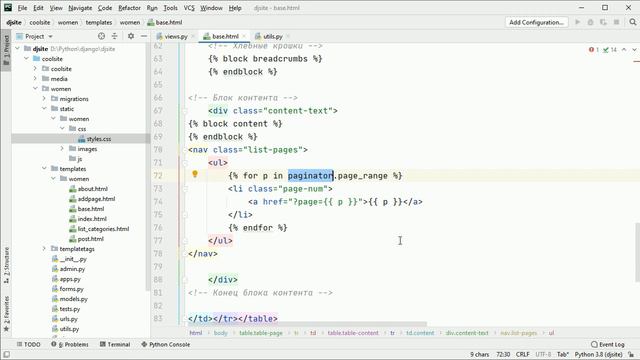640x360 pixels.
Task: Click the Stop icon in toolbar
Action: click(x=616, y=22)
